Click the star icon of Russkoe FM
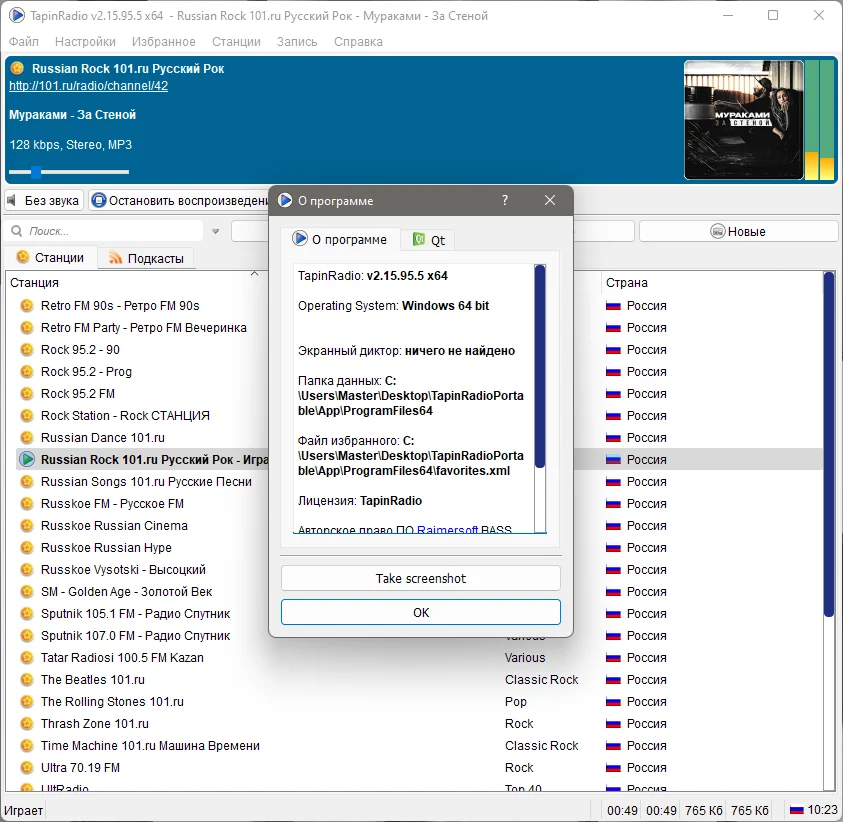 point(26,504)
